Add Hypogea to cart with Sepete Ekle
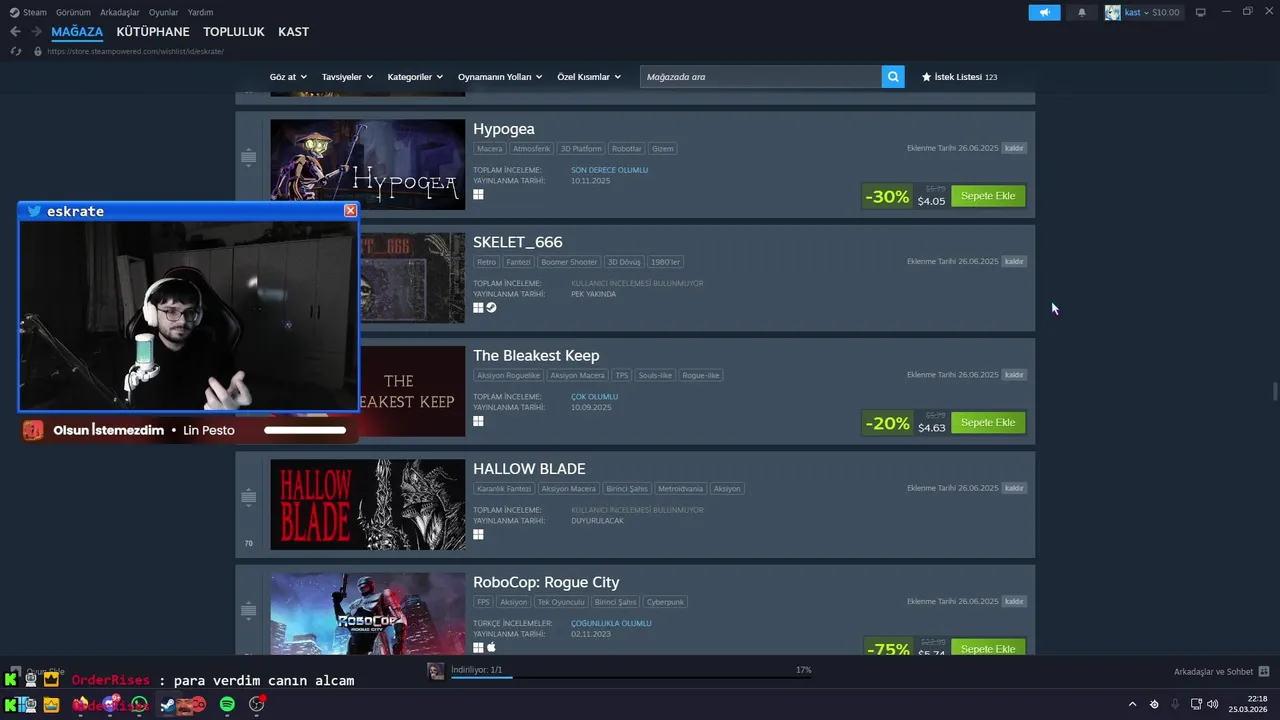This screenshot has width=1280, height=720. pyautogui.click(x=988, y=196)
